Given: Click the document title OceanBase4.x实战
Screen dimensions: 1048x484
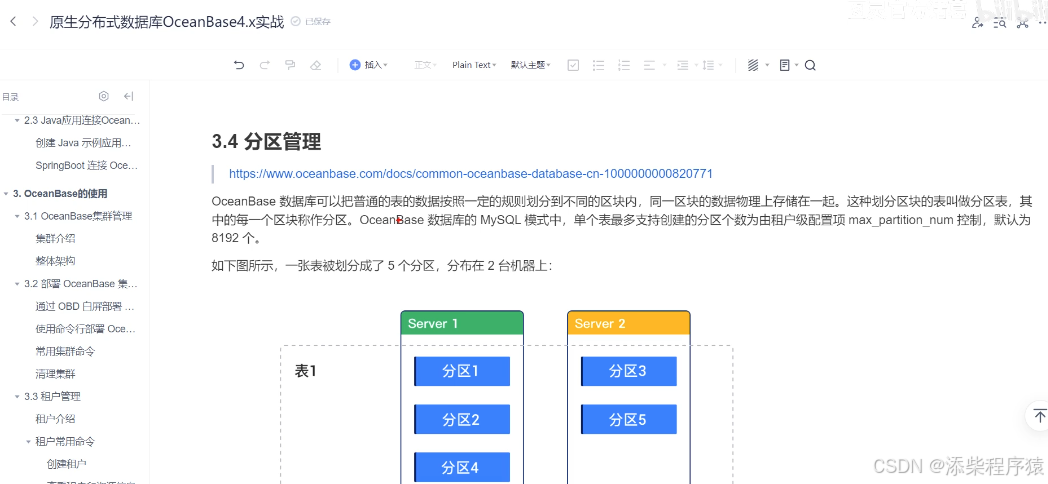Looking at the screenshot, I should (x=167, y=22).
